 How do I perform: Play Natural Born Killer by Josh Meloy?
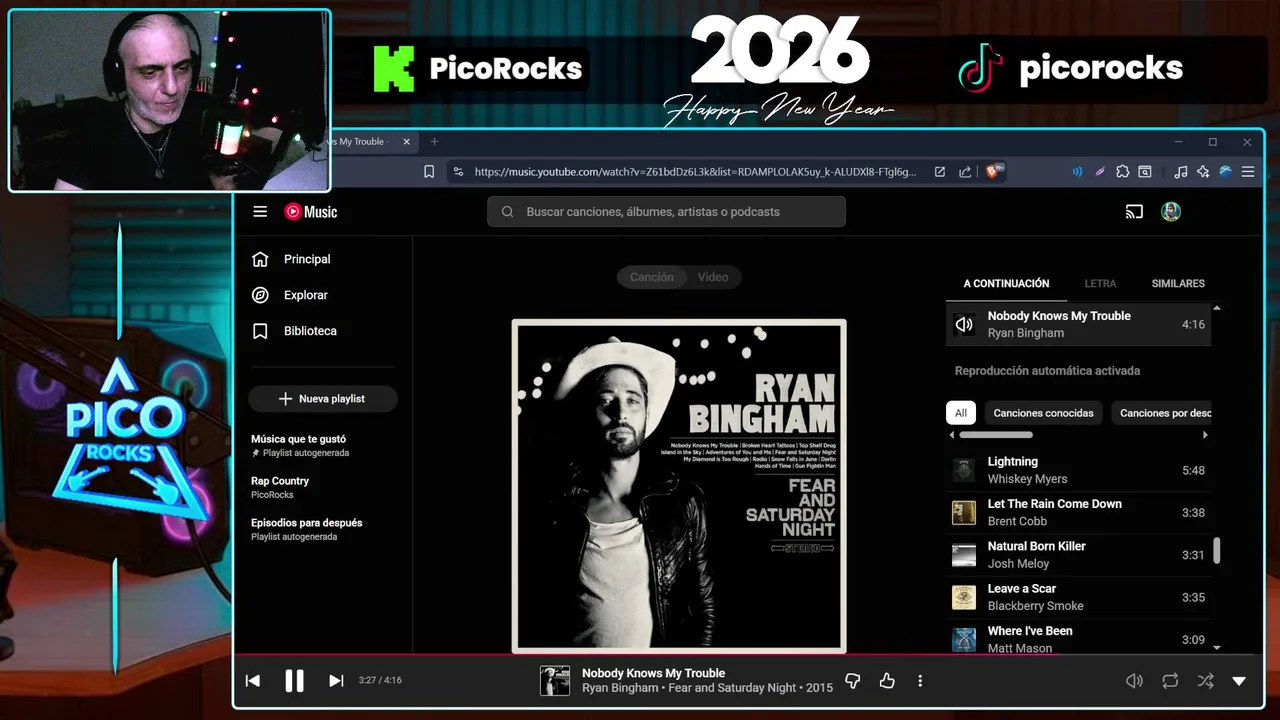[x=1078, y=555]
